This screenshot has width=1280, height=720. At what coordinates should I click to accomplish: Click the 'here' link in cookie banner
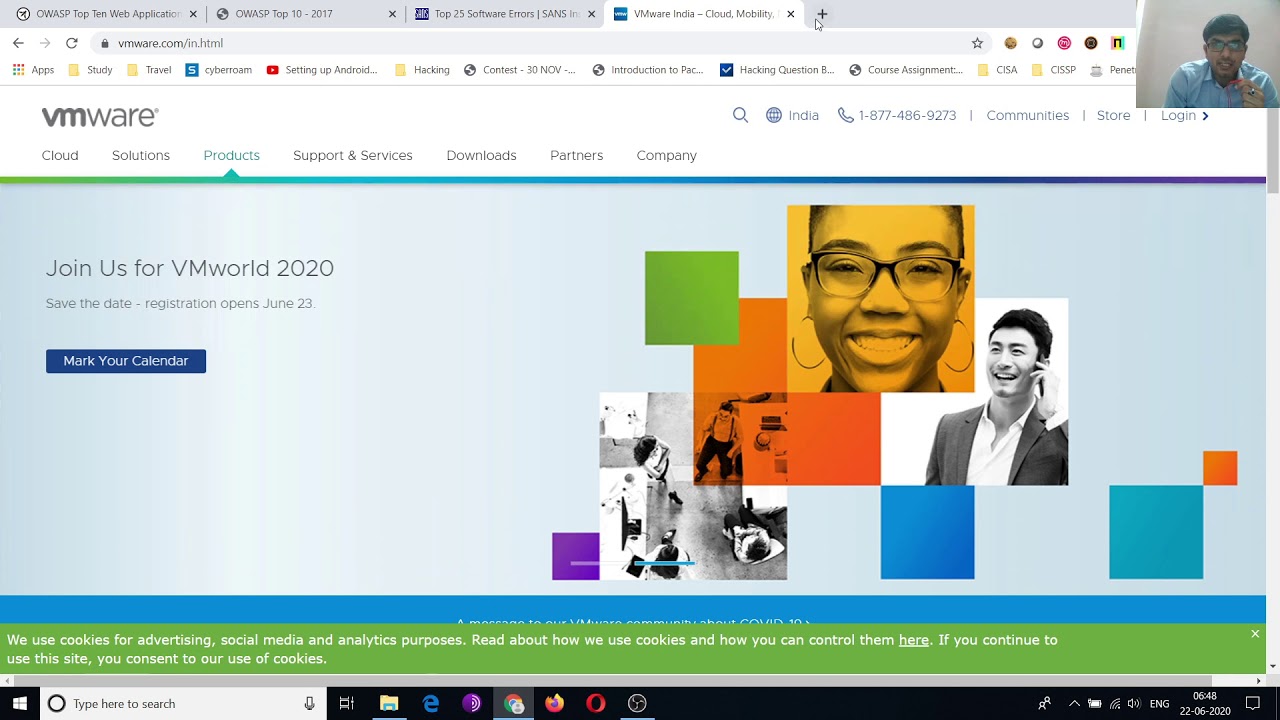tap(913, 640)
